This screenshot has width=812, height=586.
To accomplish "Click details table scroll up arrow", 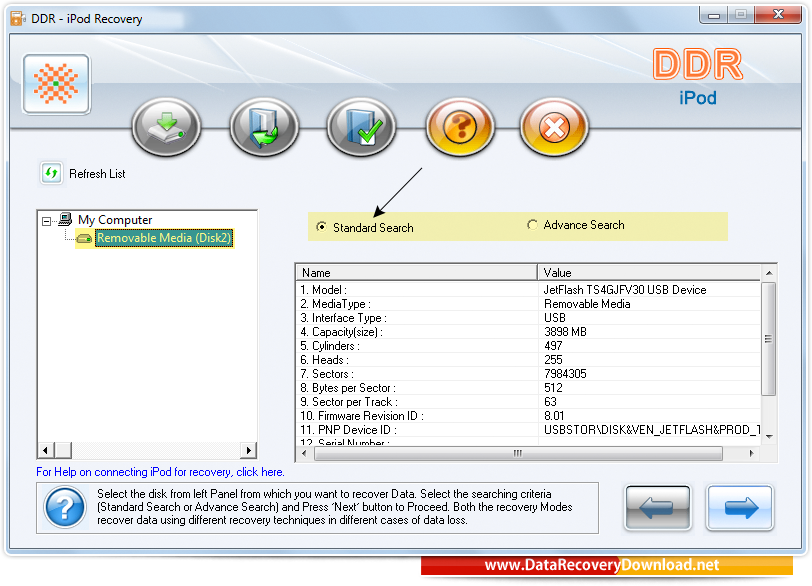I will [769, 273].
